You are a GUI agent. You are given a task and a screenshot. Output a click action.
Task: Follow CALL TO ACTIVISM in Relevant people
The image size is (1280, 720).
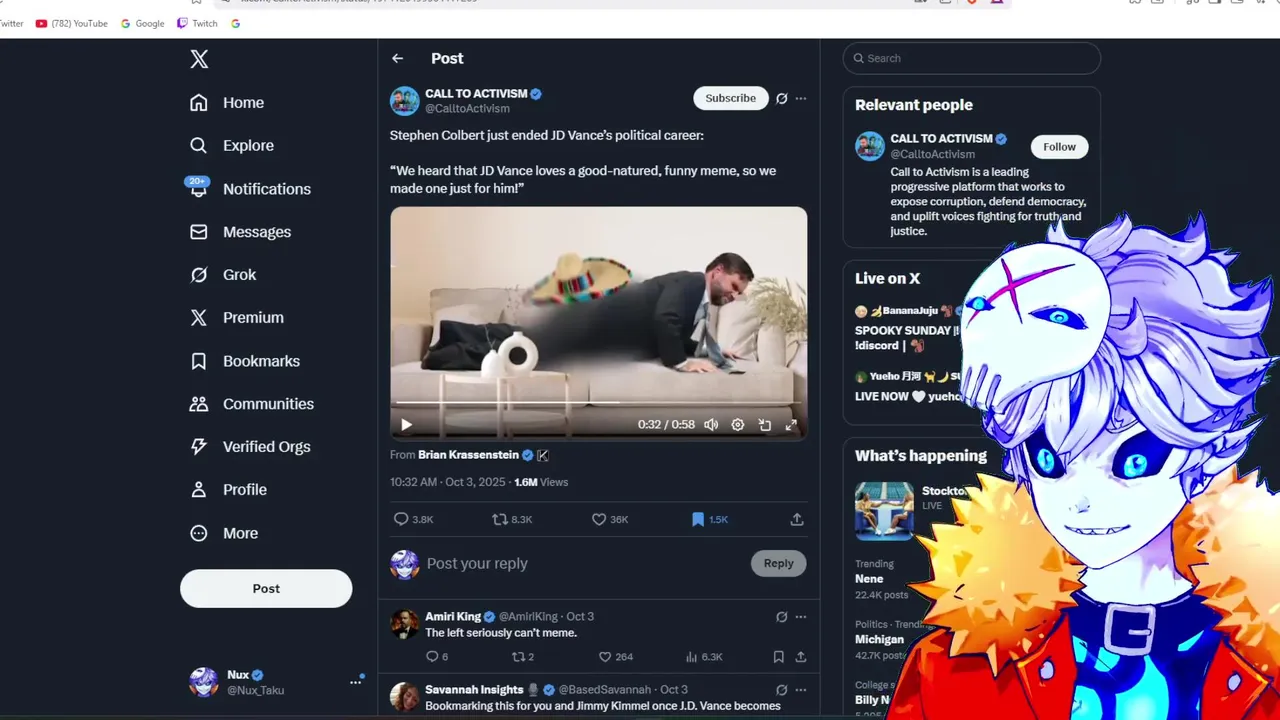click(1059, 147)
